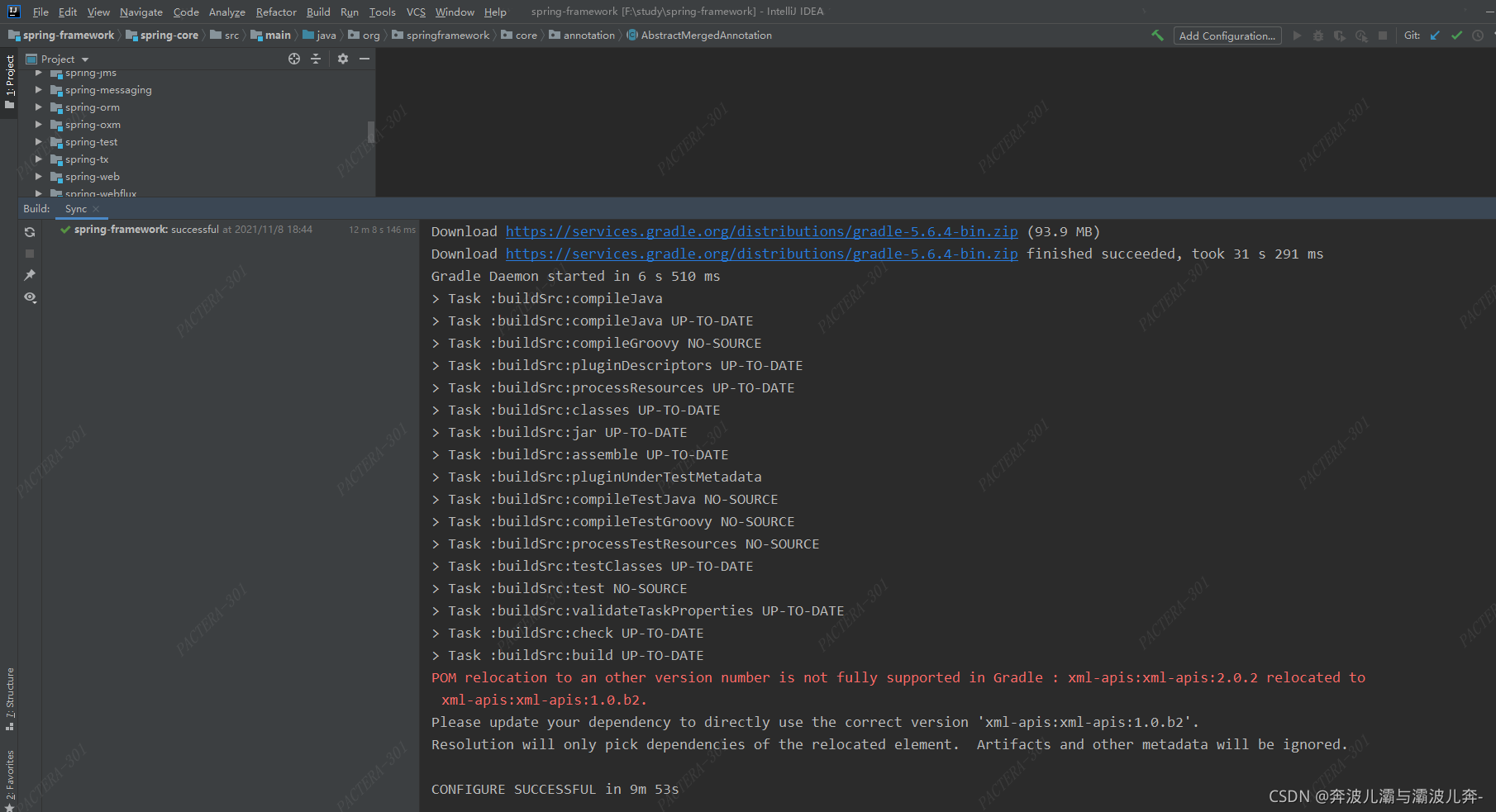This screenshot has width=1496, height=812.
Task: Hide the Project panel with minus icon
Action: [364, 59]
